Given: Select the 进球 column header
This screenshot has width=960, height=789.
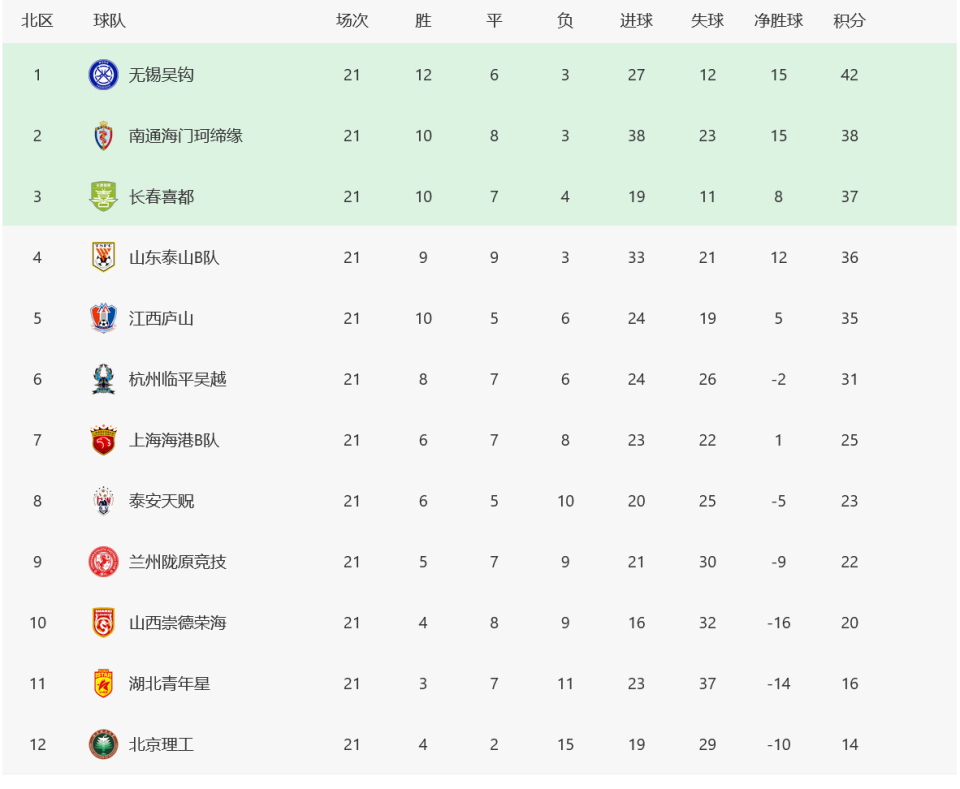Looking at the screenshot, I should (x=636, y=21).
